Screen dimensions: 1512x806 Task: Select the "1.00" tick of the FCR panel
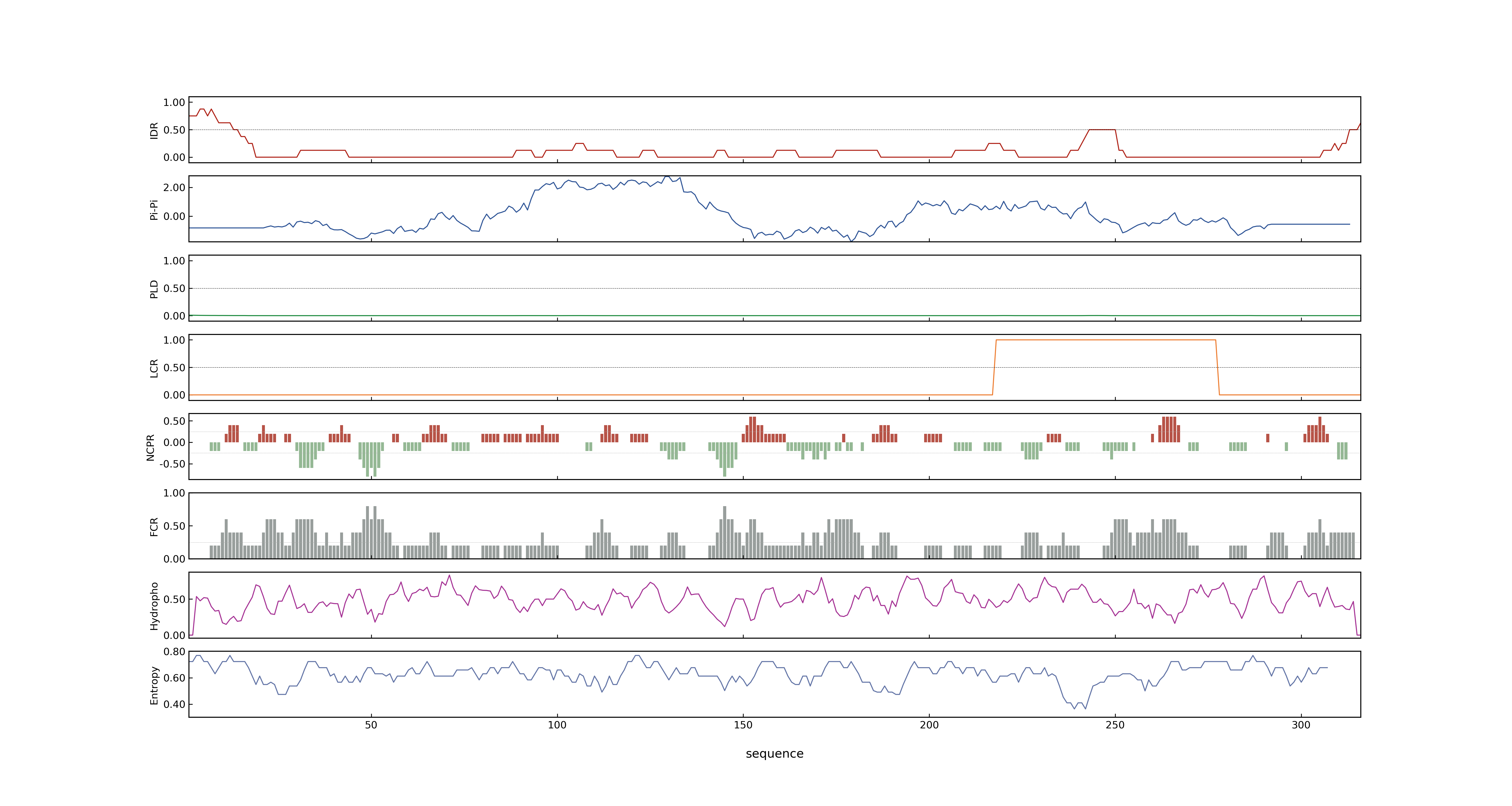[x=174, y=493]
